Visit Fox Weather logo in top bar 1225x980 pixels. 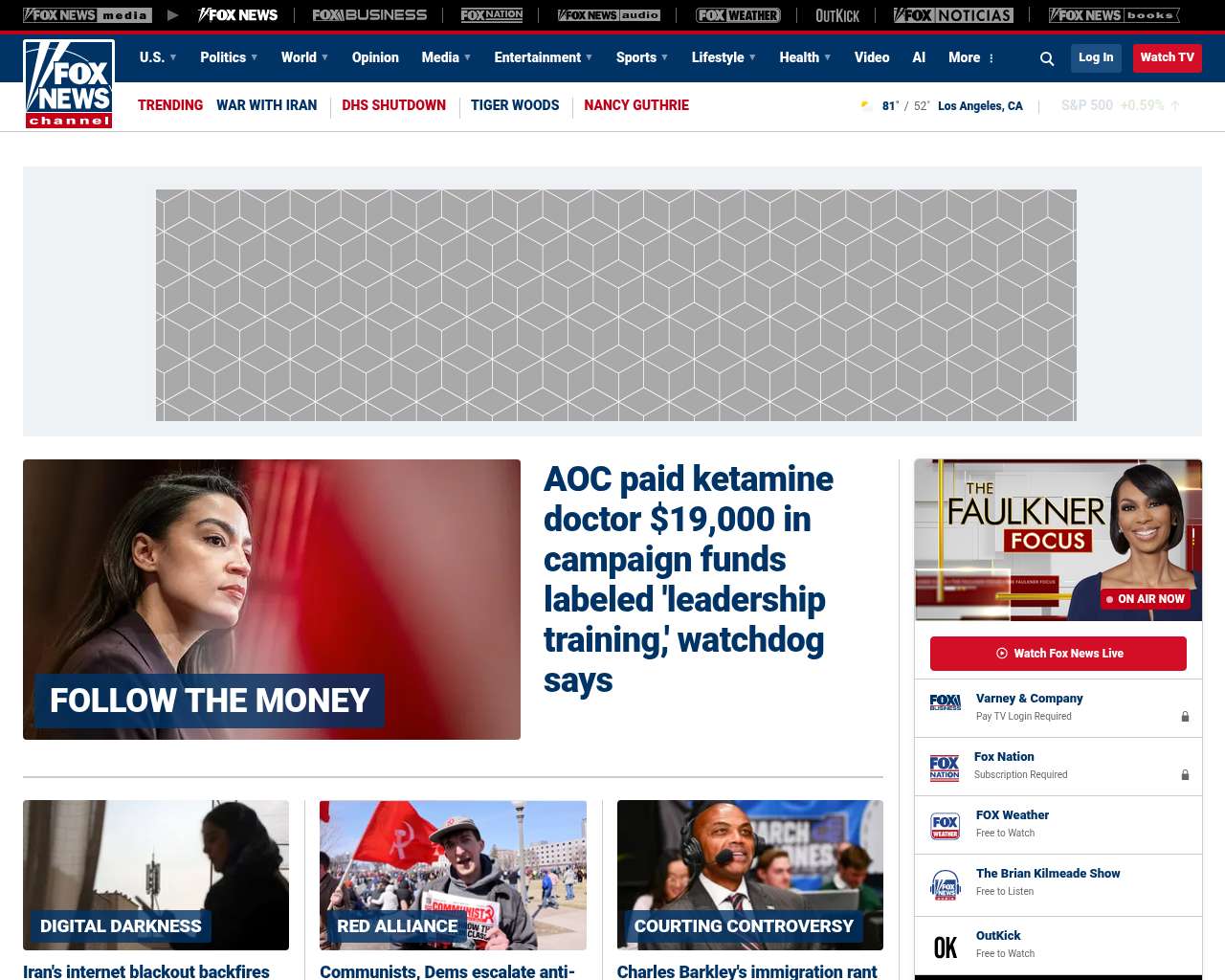738,15
